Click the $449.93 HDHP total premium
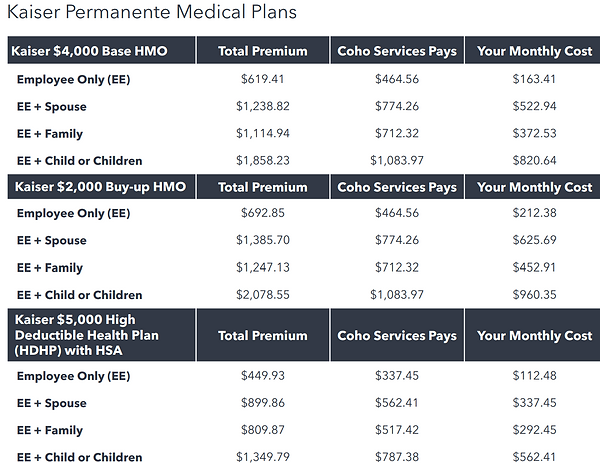The height and width of the screenshot is (463, 600). pyautogui.click(x=263, y=376)
